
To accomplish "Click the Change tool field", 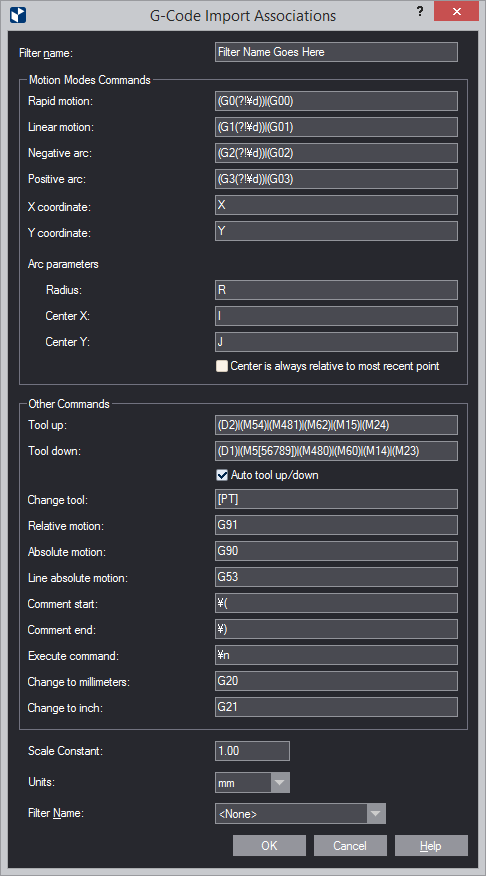I will coord(336,499).
